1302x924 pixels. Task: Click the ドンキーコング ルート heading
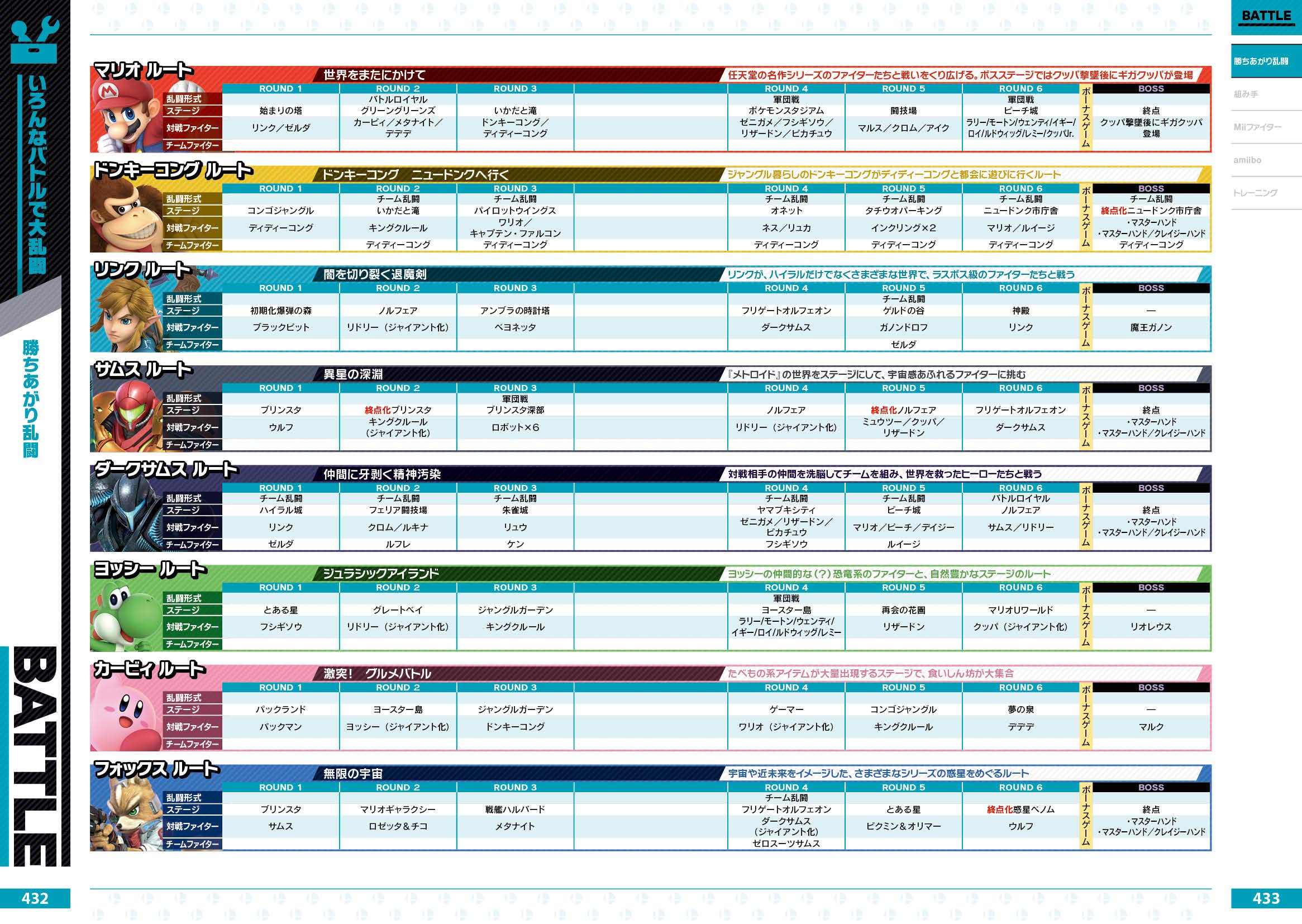(173, 170)
